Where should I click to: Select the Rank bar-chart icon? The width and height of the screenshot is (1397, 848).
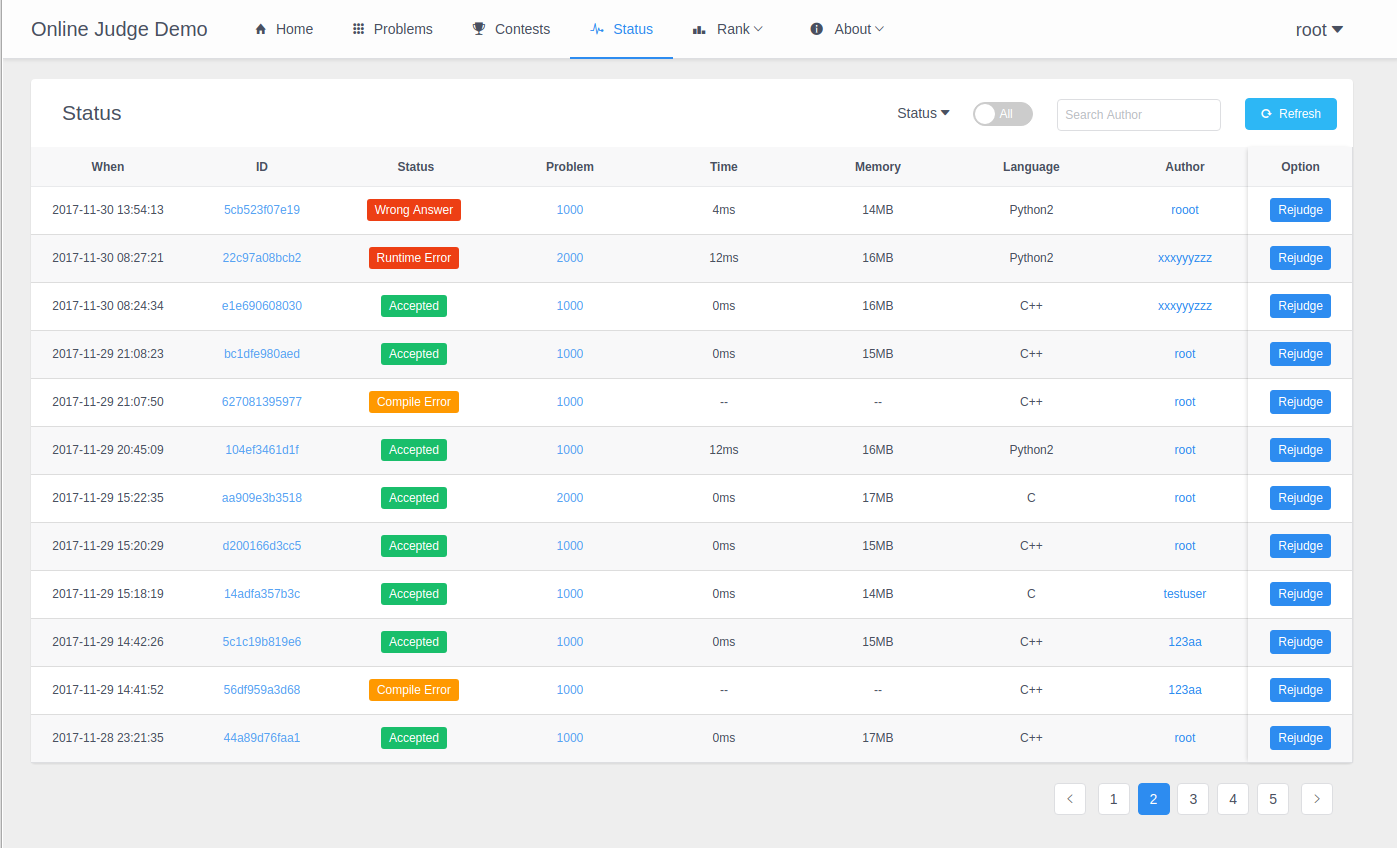click(699, 28)
